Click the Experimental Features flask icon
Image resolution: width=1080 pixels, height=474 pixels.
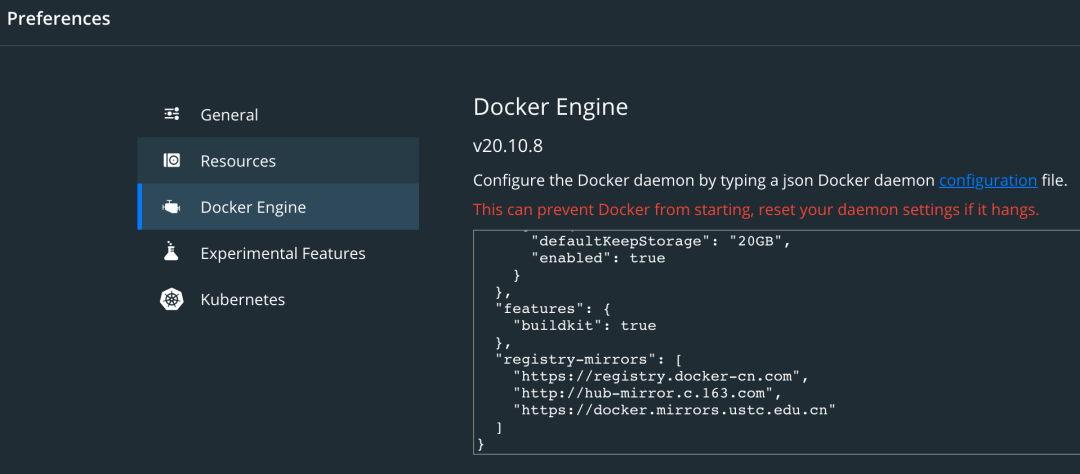(x=172, y=252)
